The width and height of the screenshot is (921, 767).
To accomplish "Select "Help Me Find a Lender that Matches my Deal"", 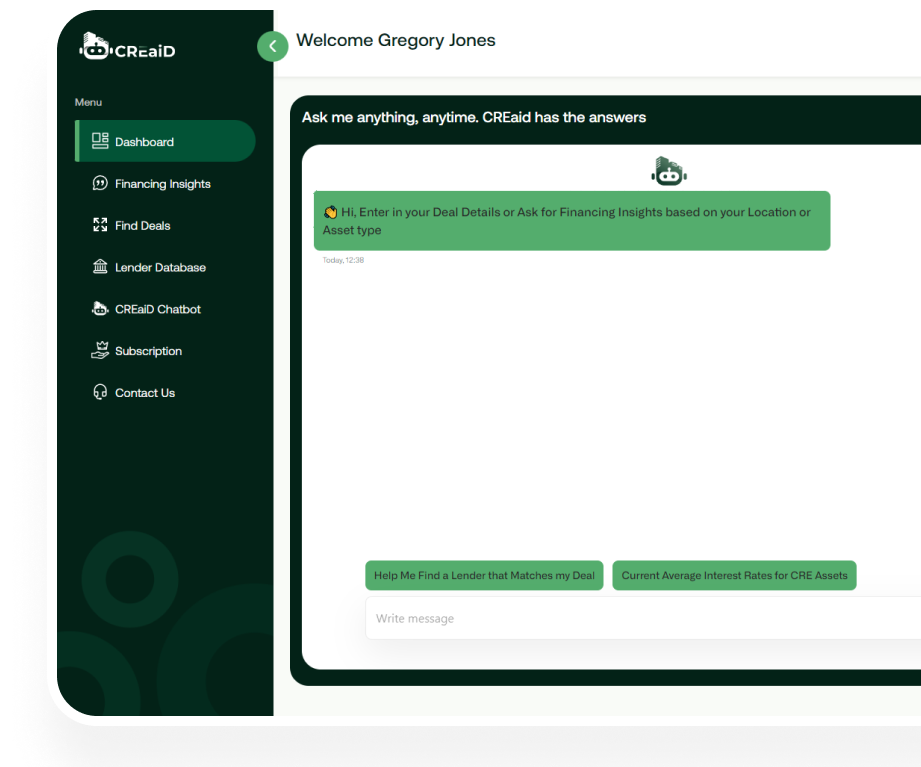I will coord(484,576).
